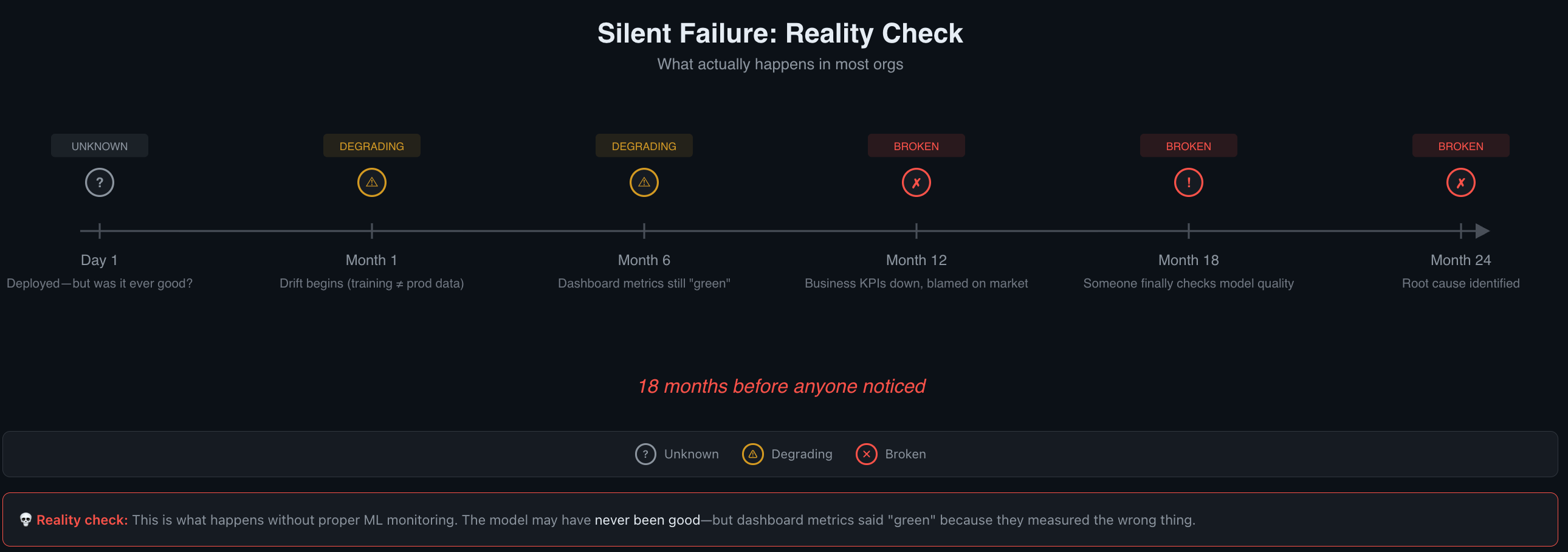Click the timeline arrowhead at the end
Viewport: 1568px width, 552px height.
1483,231
